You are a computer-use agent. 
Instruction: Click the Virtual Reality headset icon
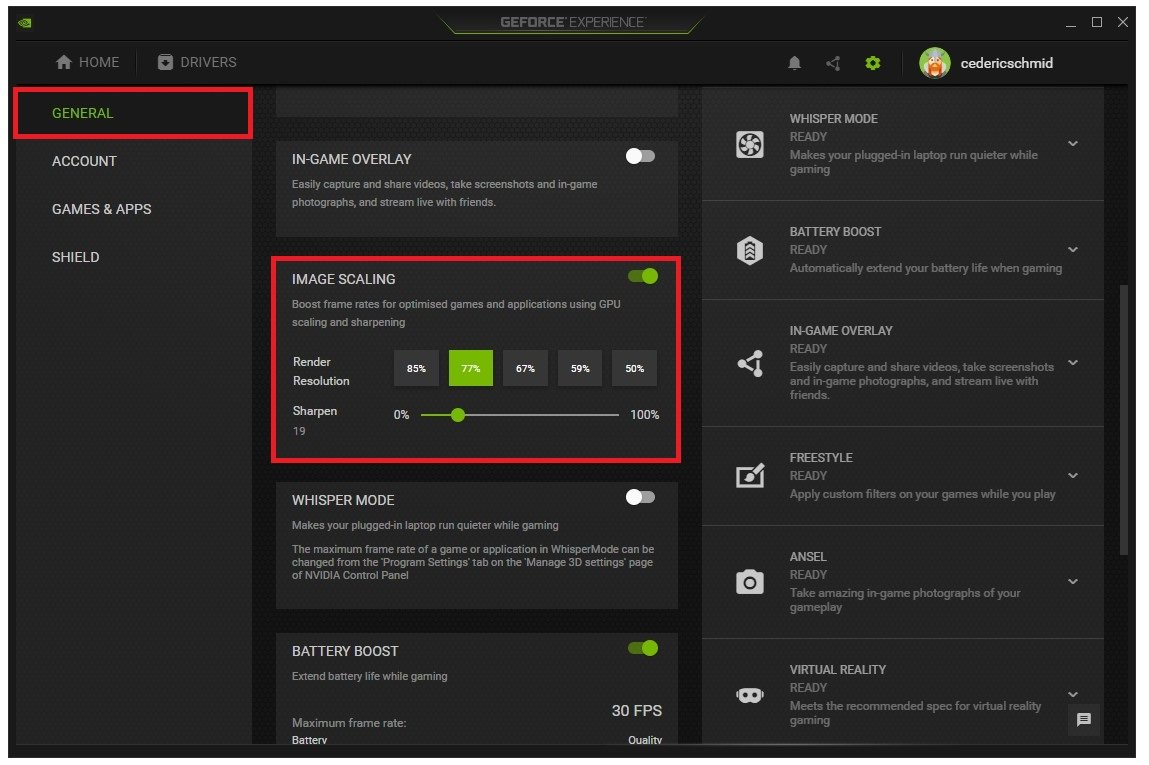(750, 695)
